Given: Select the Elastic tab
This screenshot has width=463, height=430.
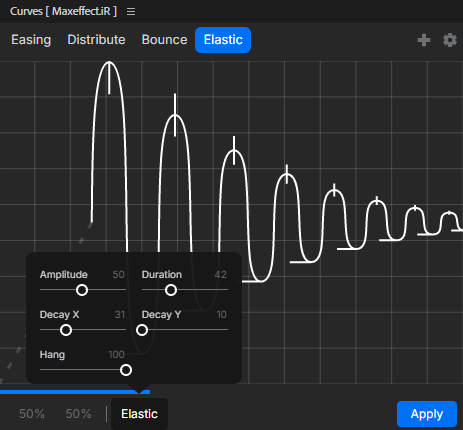Looking at the screenshot, I should point(223,40).
